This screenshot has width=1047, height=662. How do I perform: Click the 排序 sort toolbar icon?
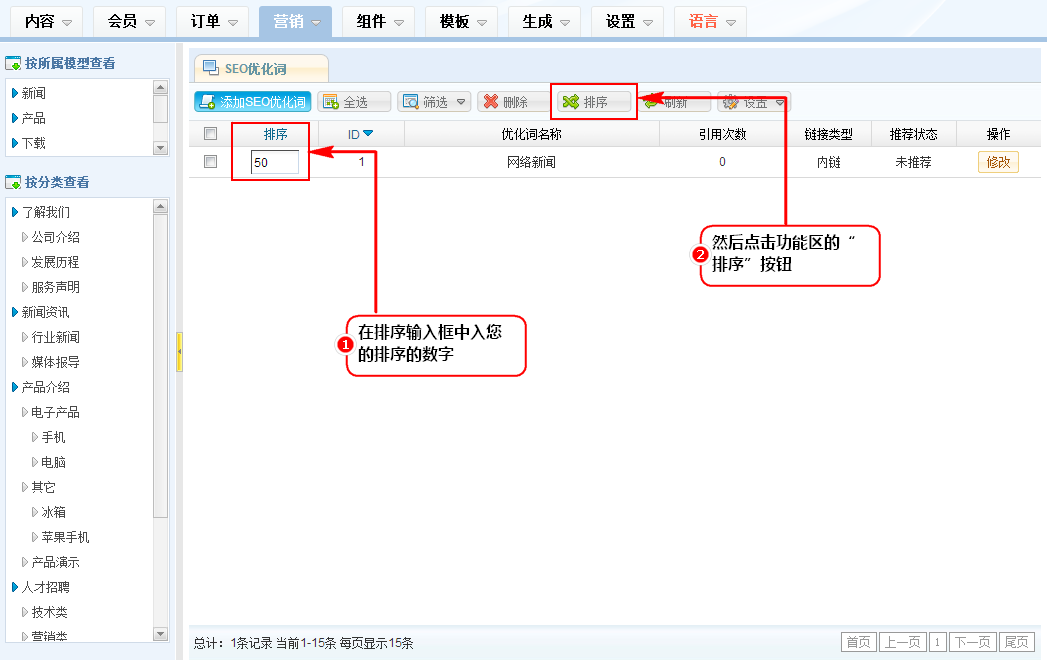coord(571,102)
